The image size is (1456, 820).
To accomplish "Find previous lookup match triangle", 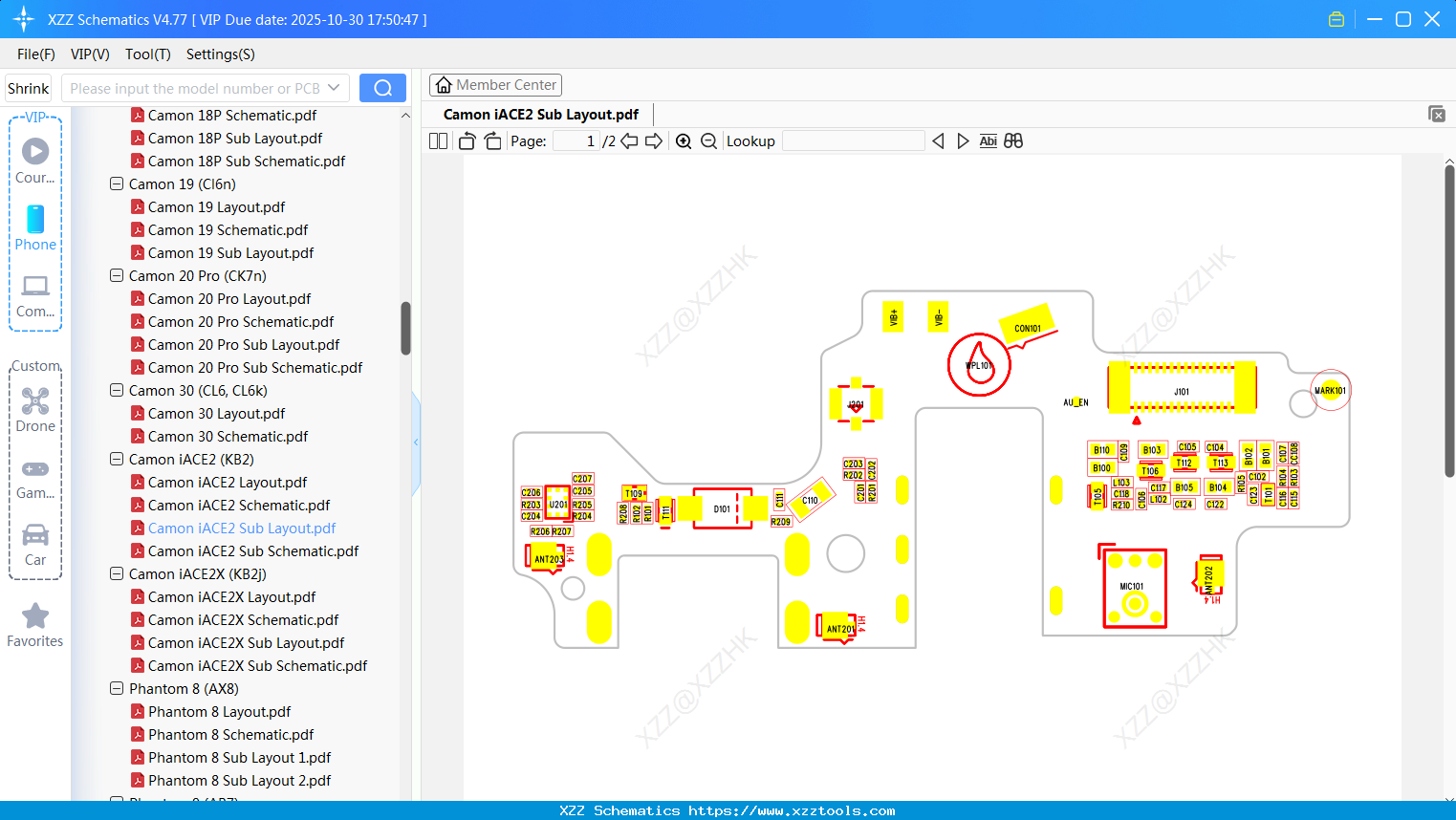I will click(x=938, y=141).
